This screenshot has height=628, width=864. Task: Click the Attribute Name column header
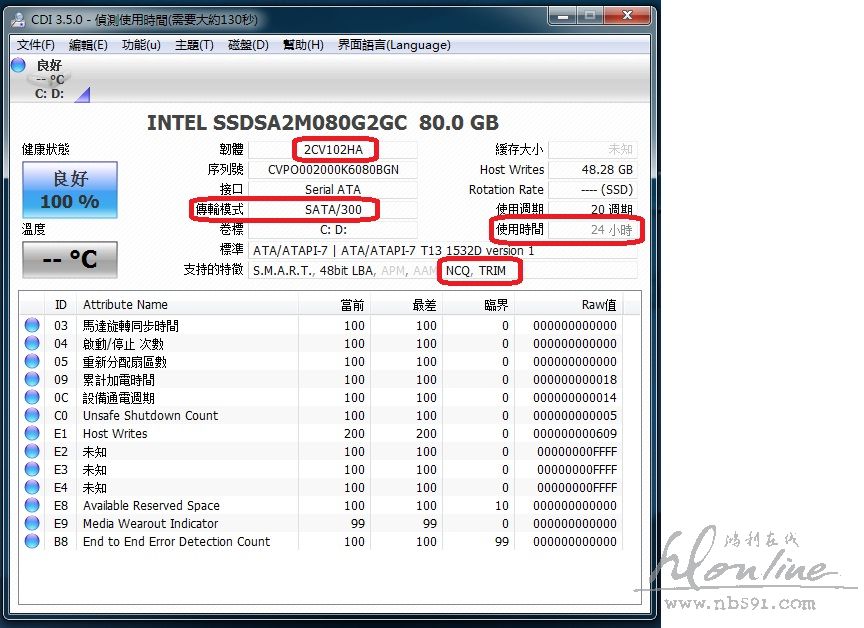pyautogui.click(x=125, y=304)
